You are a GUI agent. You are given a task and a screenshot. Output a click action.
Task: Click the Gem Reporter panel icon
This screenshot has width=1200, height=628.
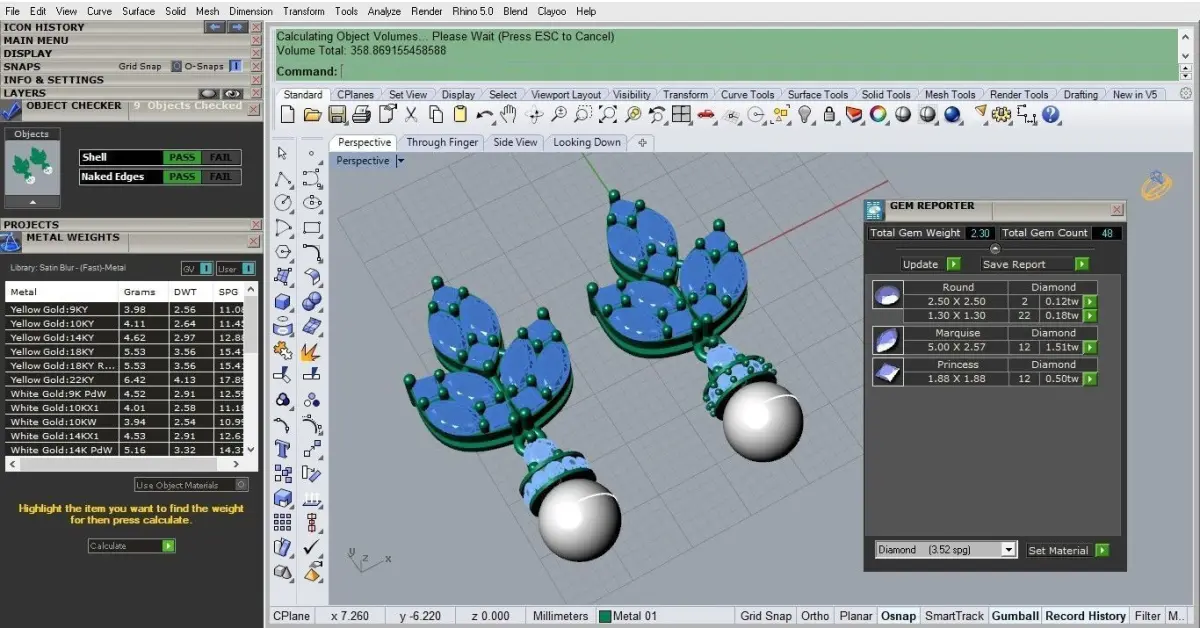pyautogui.click(x=874, y=210)
